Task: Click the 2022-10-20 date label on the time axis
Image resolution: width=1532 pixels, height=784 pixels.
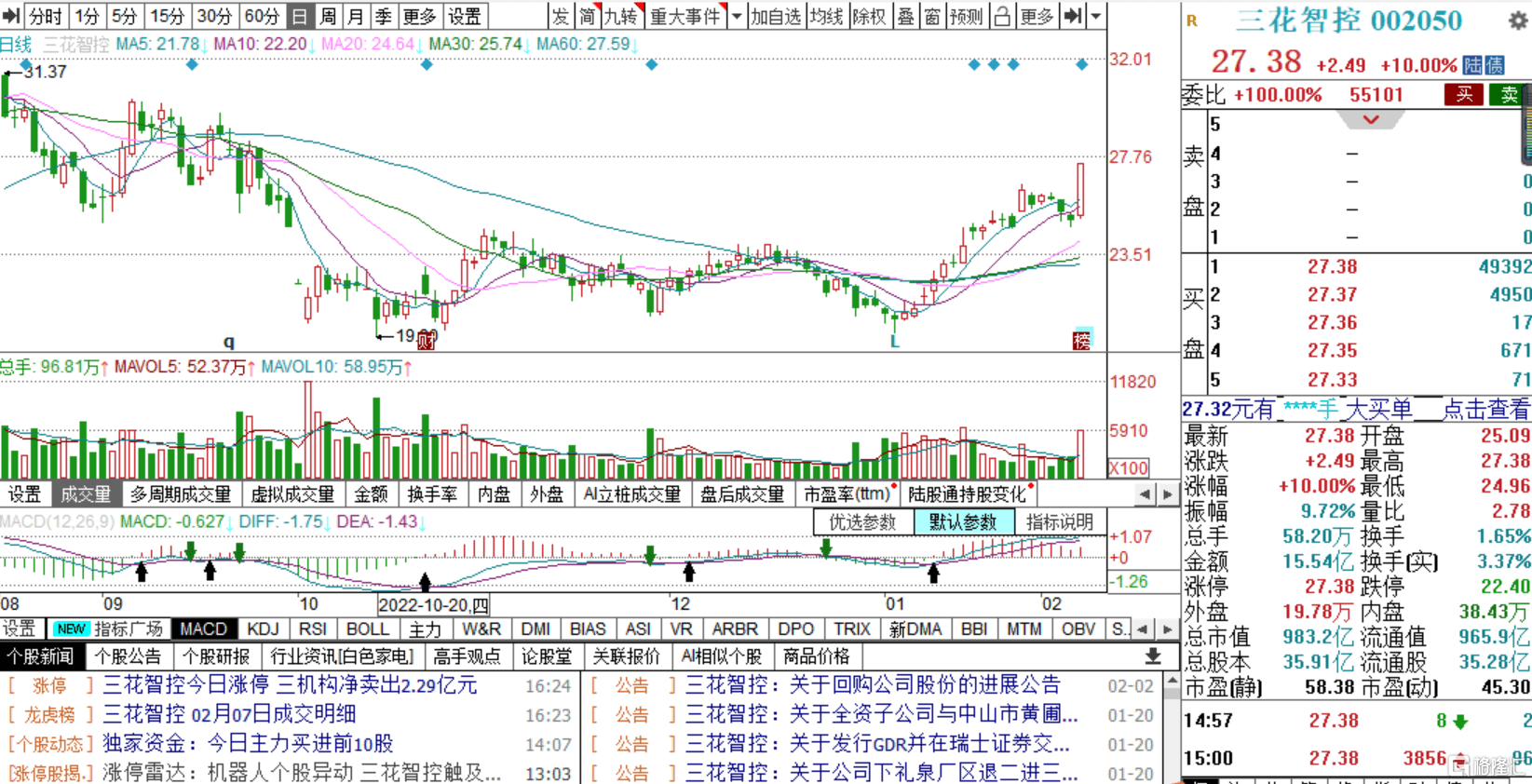Action: (433, 604)
